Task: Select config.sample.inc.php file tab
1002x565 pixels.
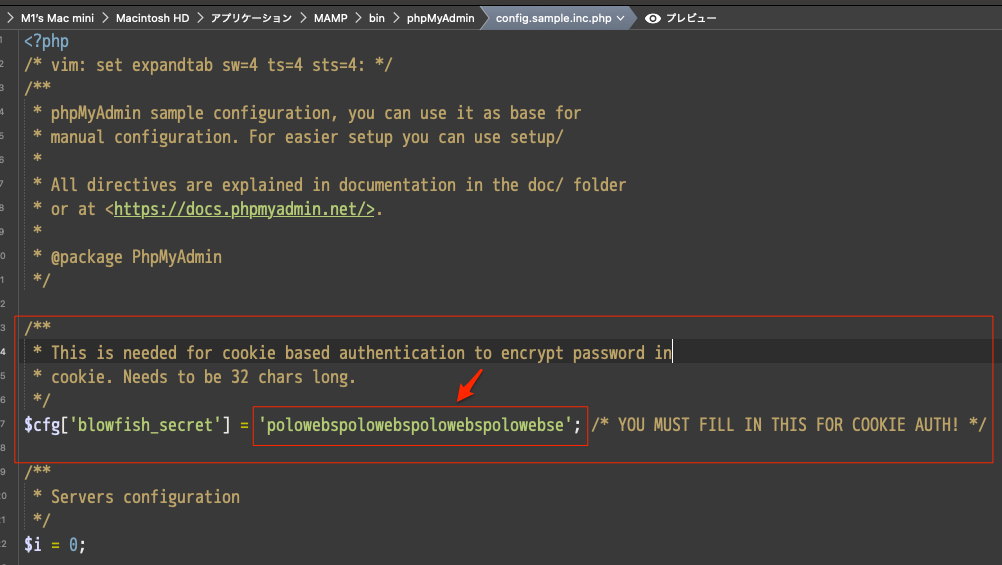Action: click(552, 18)
